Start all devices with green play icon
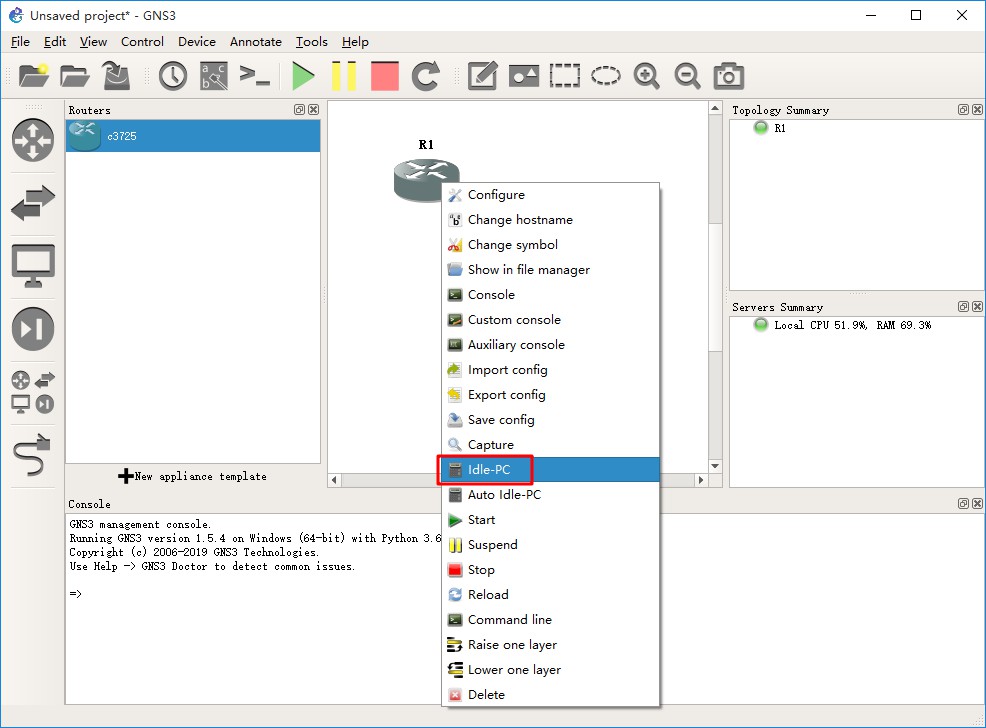Viewport: 986px width, 728px height. coord(303,76)
